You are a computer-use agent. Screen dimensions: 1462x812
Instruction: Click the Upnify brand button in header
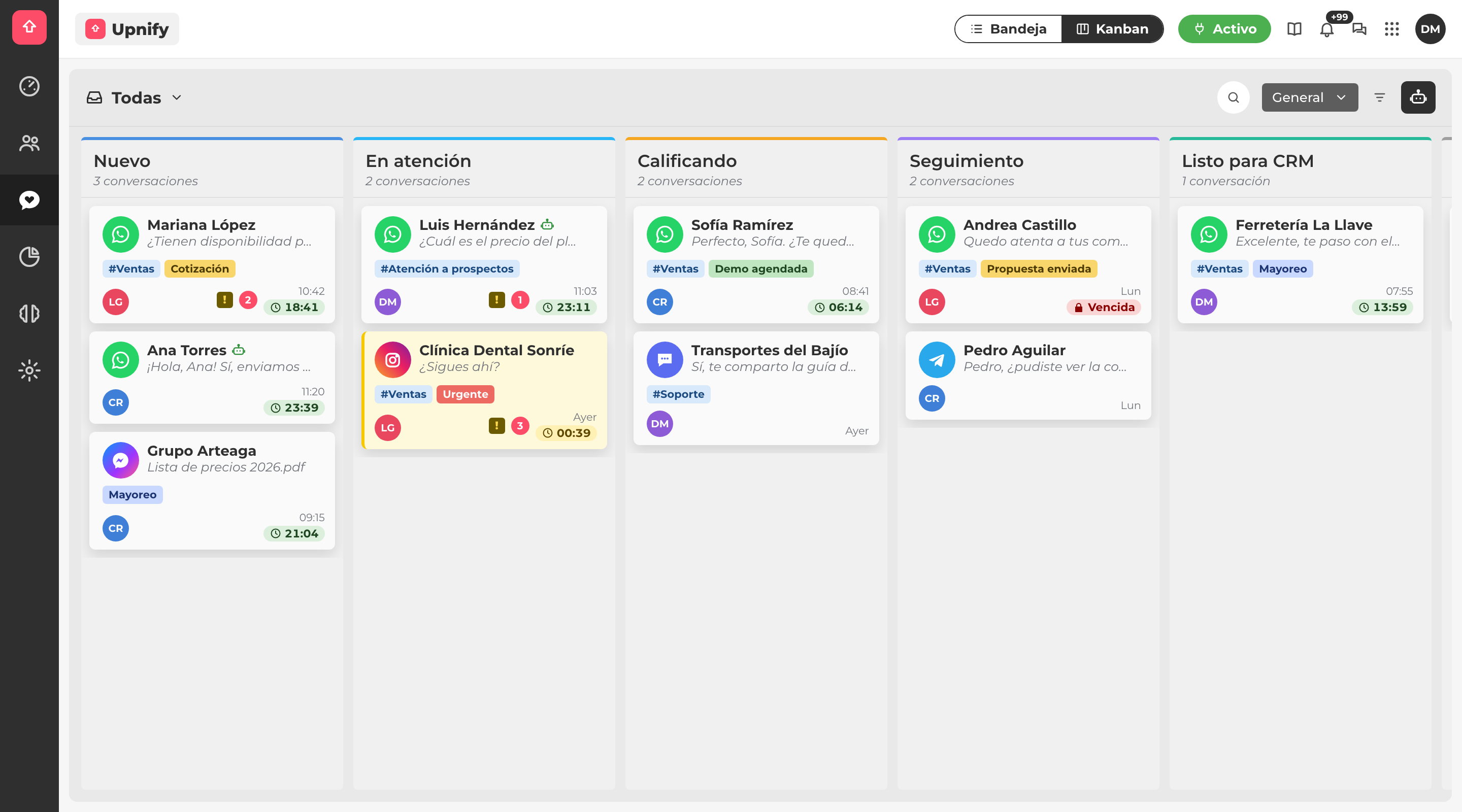[127, 29]
